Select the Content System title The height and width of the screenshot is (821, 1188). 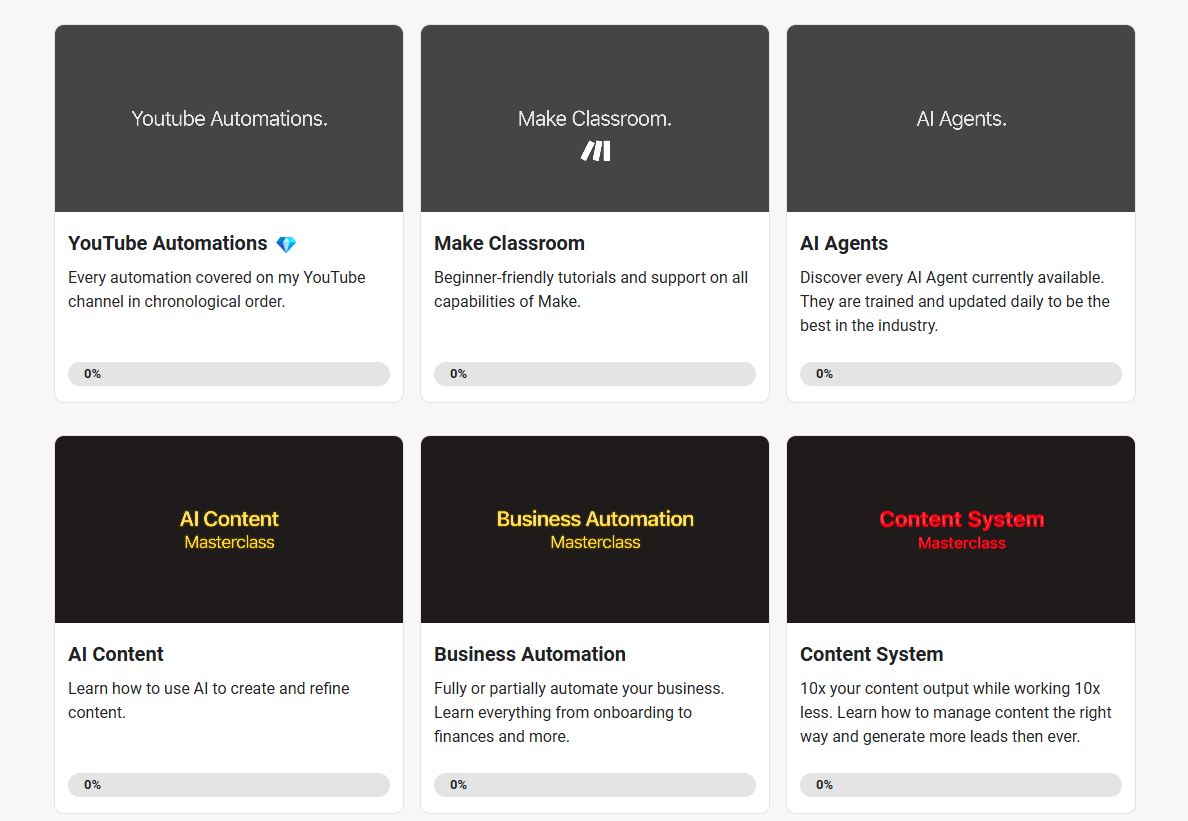pos(871,654)
